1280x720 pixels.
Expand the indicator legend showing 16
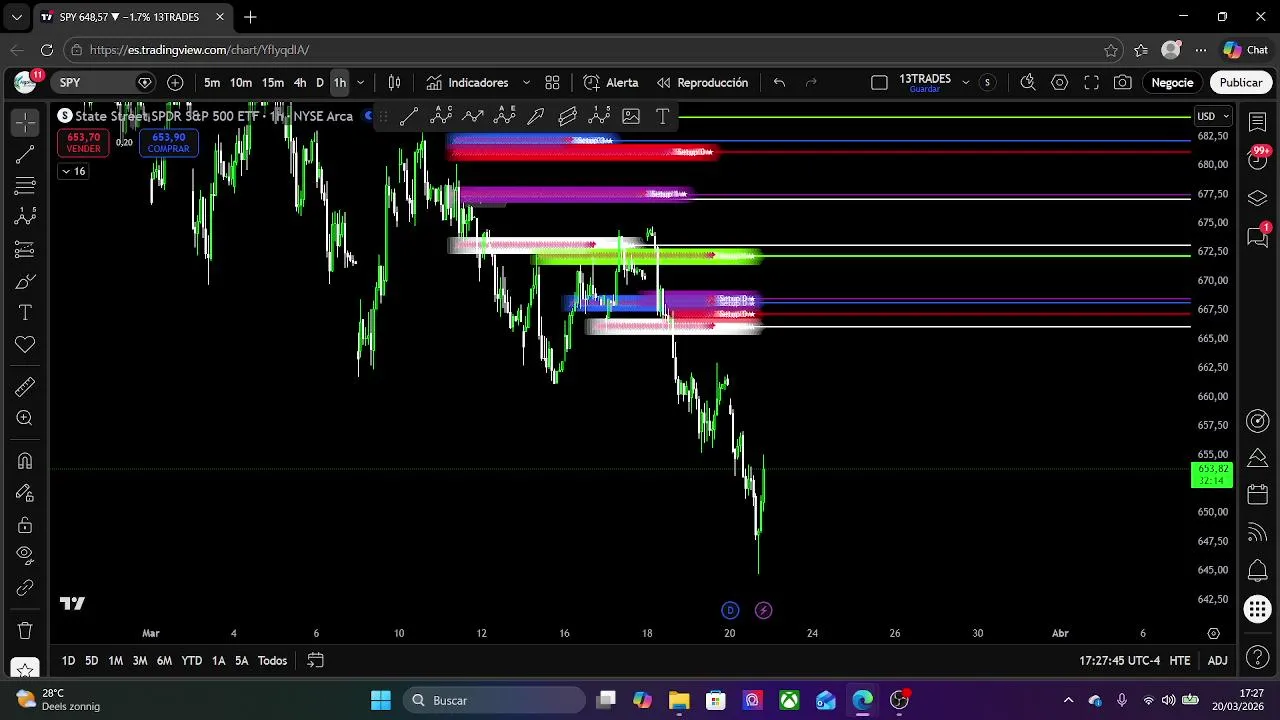[x=73, y=171]
